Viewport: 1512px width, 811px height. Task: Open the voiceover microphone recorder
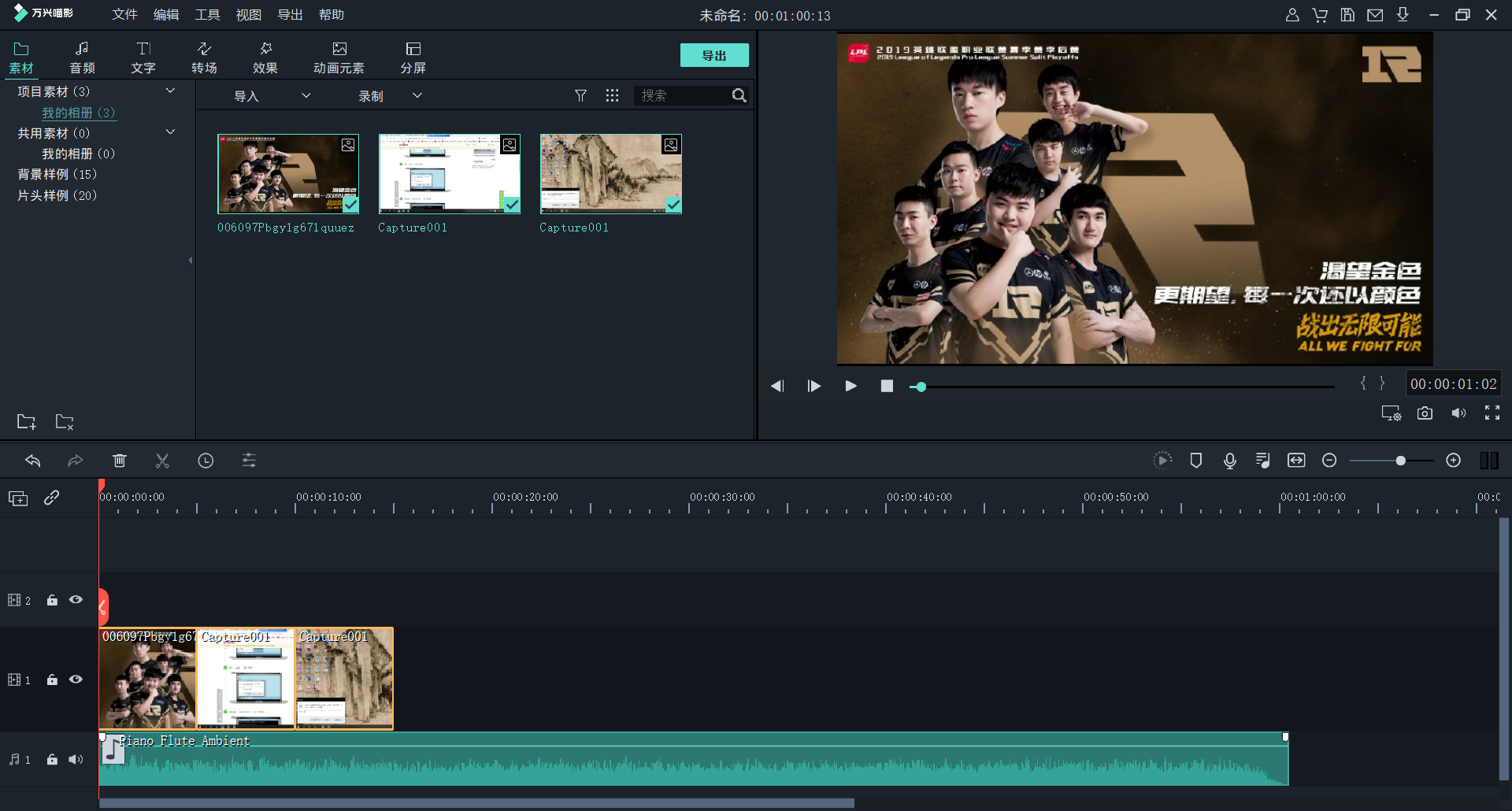tap(1229, 461)
